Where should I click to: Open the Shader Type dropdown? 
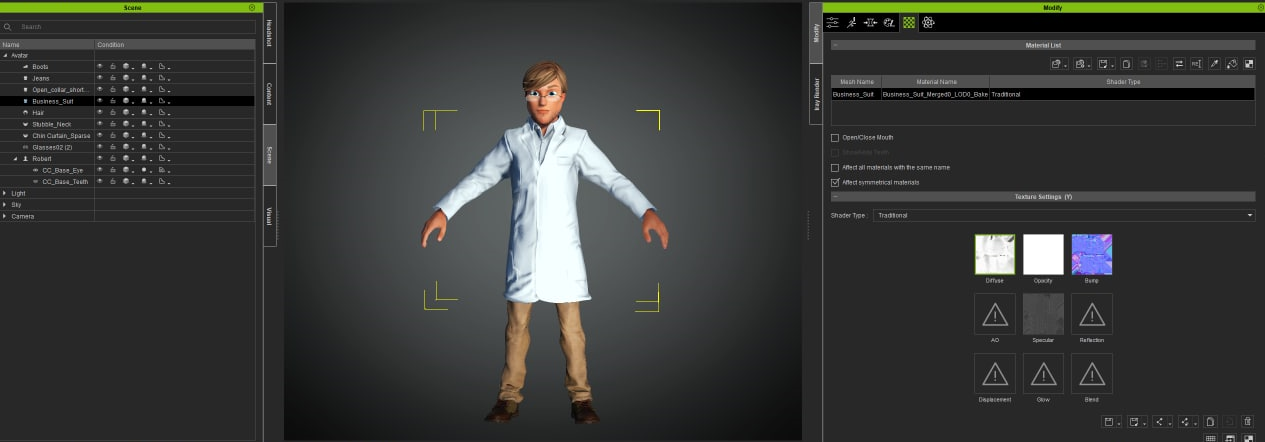point(1064,215)
